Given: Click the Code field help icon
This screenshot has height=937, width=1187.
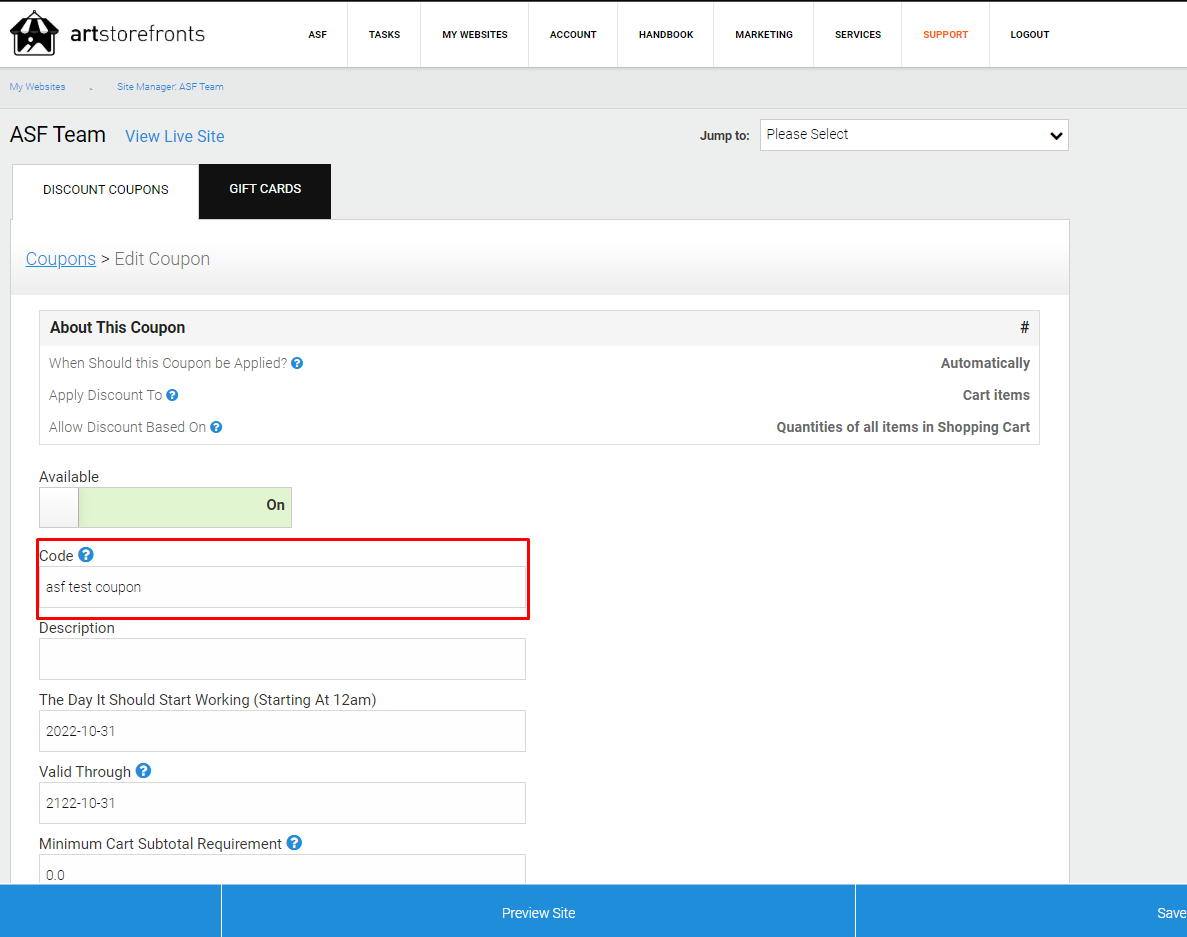Looking at the screenshot, I should [x=86, y=555].
